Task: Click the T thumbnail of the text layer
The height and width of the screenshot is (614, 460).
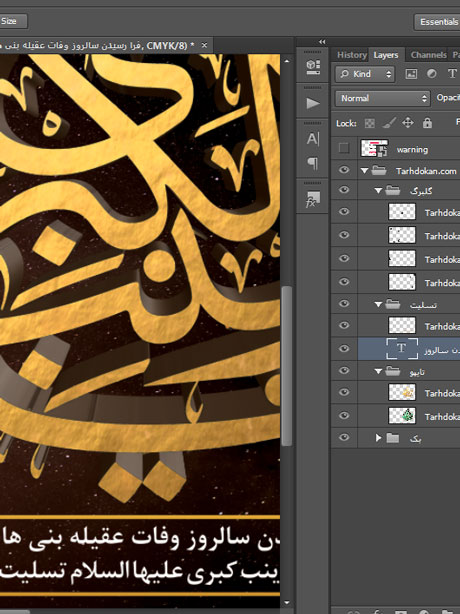Action: [x=402, y=349]
